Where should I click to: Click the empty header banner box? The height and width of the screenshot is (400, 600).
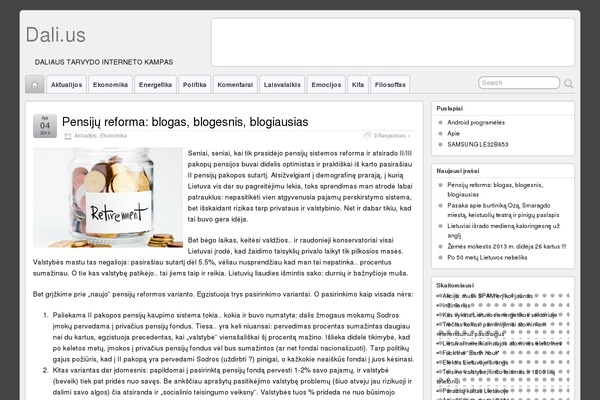[x=393, y=42]
